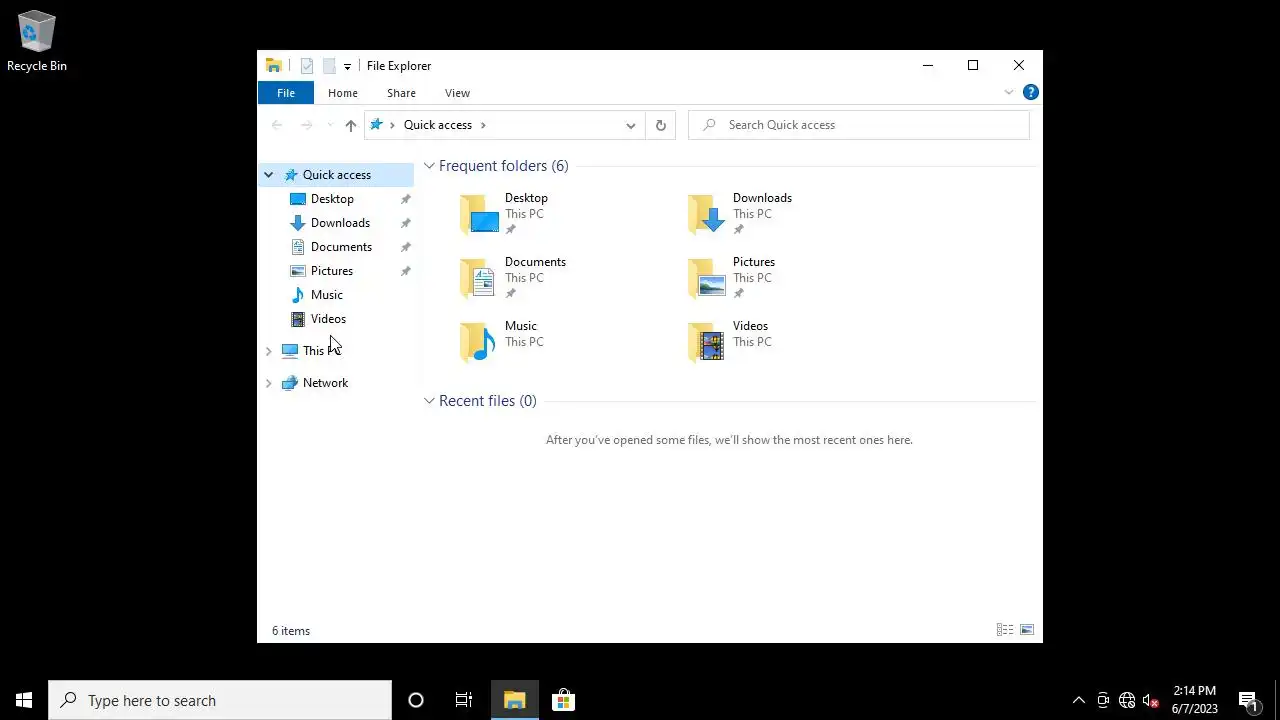Click the Search Quick access field
Image resolution: width=1280 pixels, height=720 pixels.
859,125
